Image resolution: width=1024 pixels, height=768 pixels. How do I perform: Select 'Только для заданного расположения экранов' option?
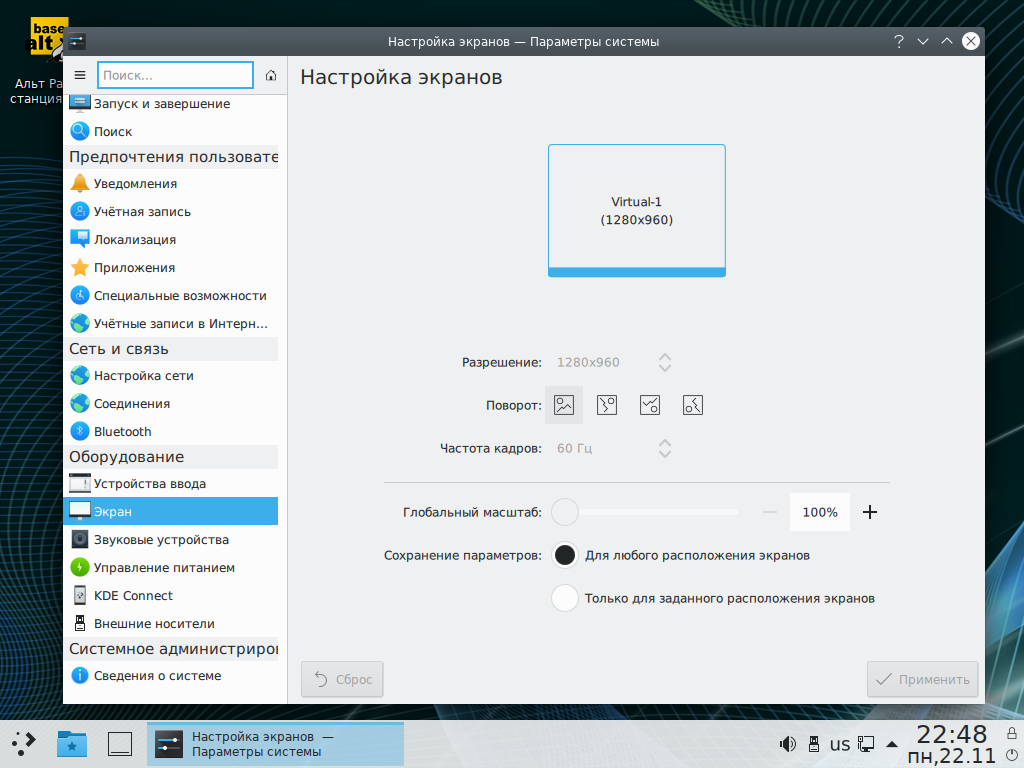[565, 598]
